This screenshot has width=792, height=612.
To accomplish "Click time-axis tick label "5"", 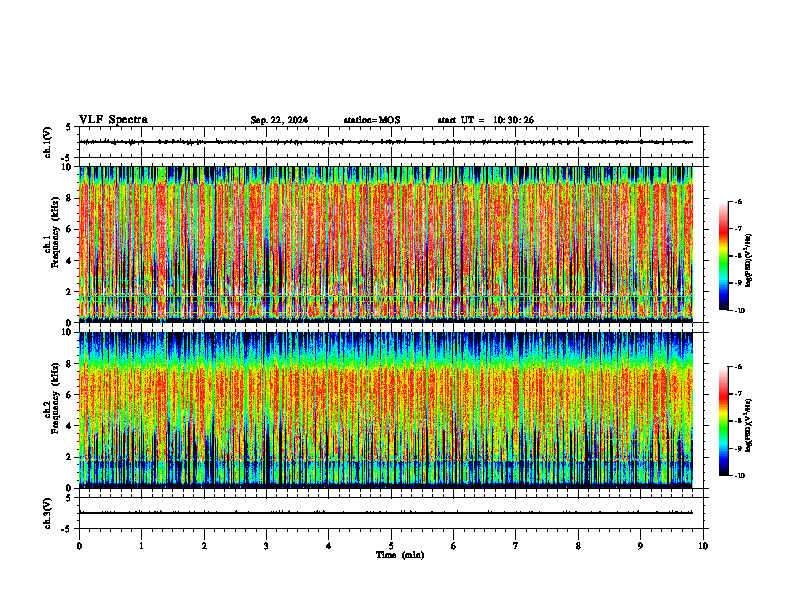I will 391,546.
